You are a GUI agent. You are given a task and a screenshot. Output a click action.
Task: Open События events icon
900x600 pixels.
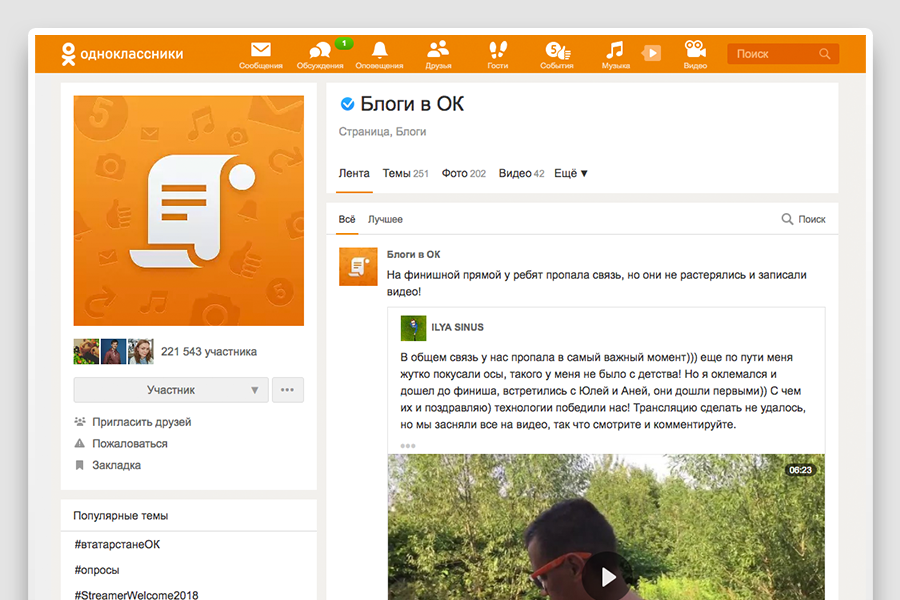coord(556,51)
